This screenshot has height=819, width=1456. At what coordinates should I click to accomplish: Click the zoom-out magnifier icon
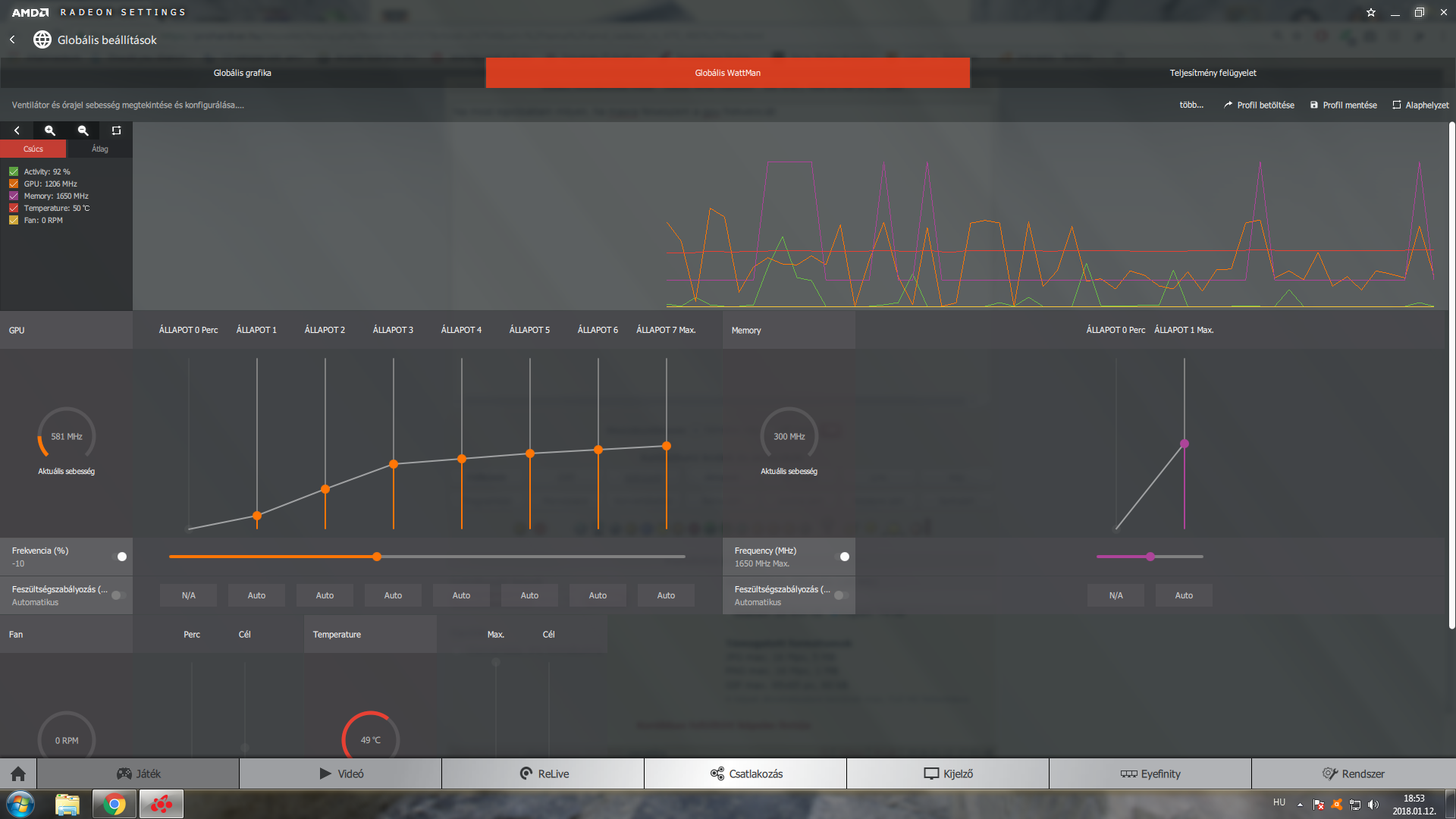pyautogui.click(x=83, y=130)
